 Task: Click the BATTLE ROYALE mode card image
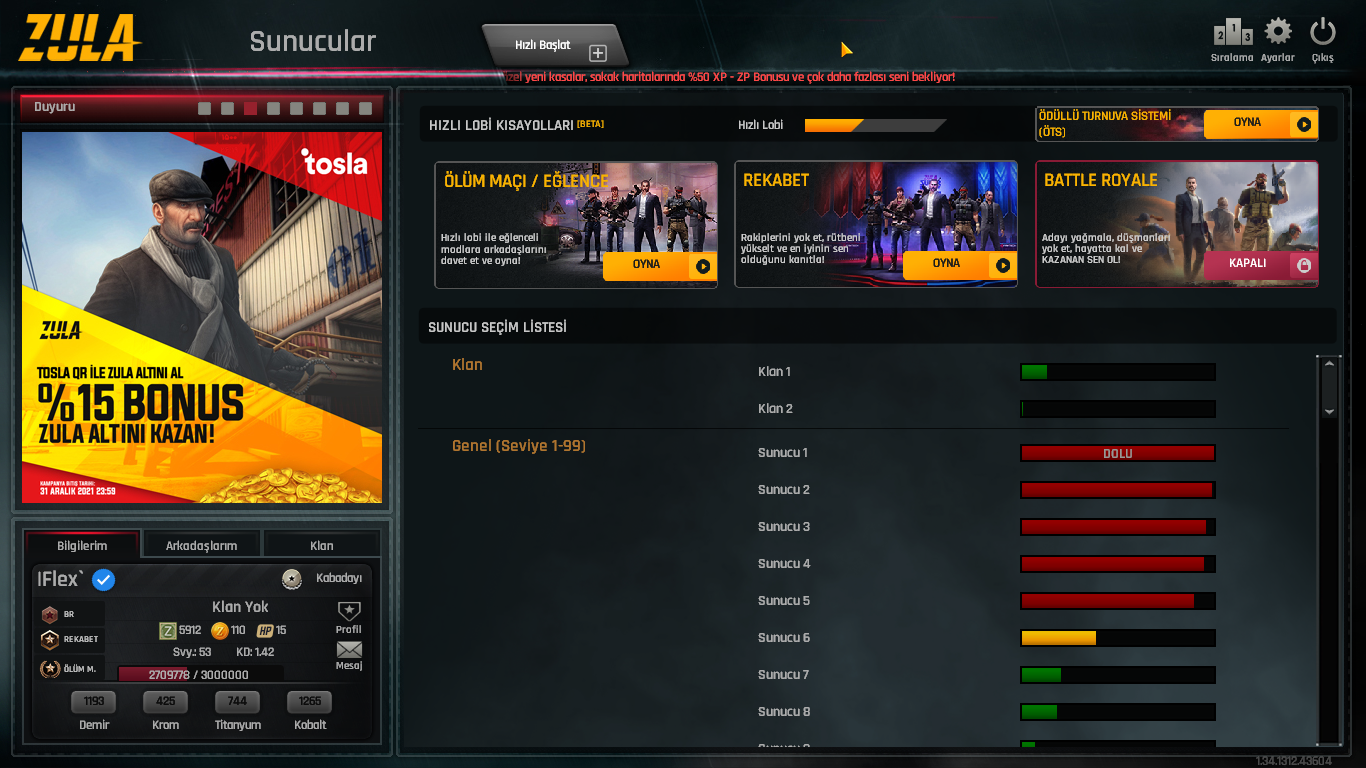(1177, 224)
